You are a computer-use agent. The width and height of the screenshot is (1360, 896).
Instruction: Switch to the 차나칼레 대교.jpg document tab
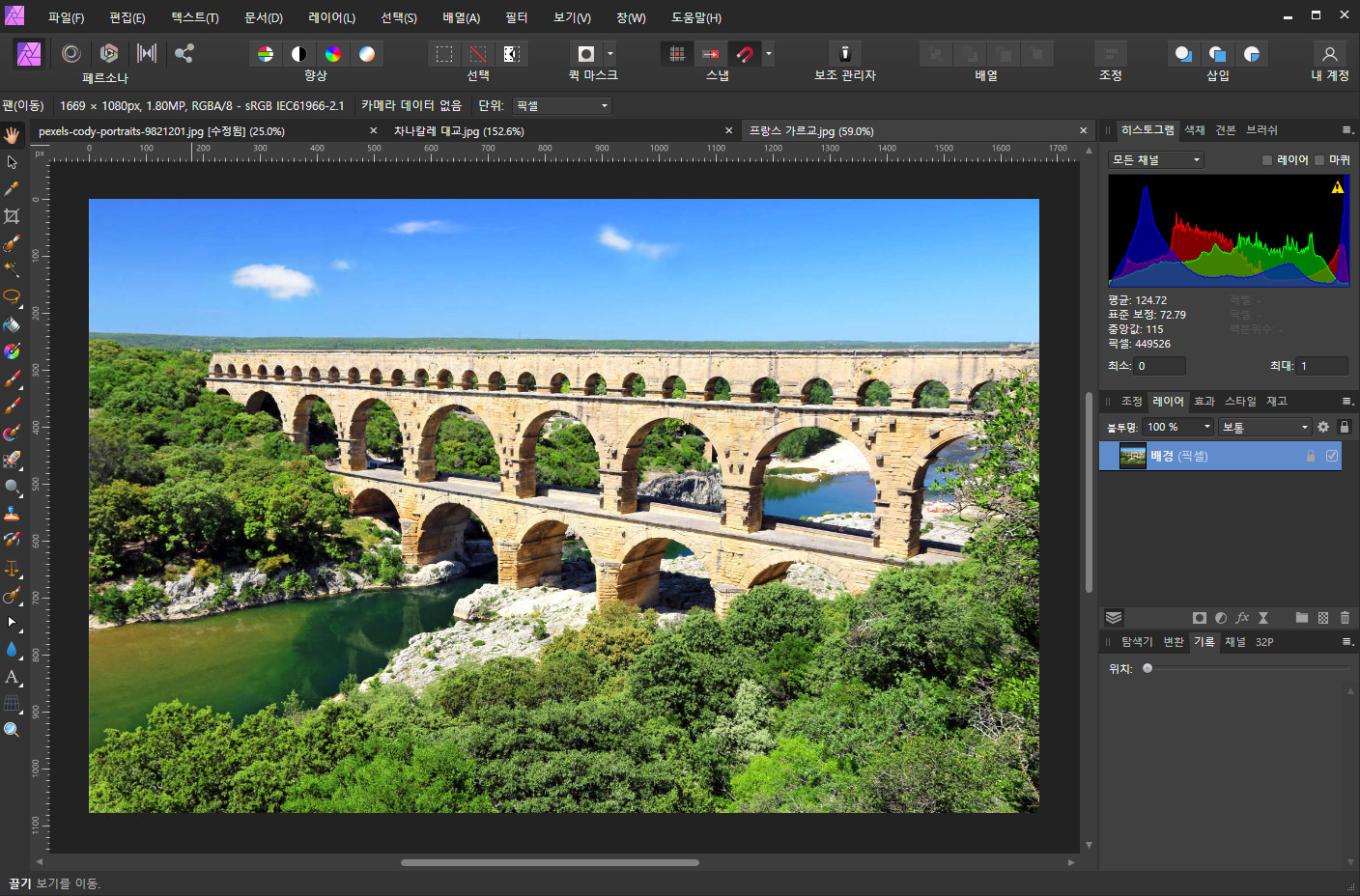459,131
